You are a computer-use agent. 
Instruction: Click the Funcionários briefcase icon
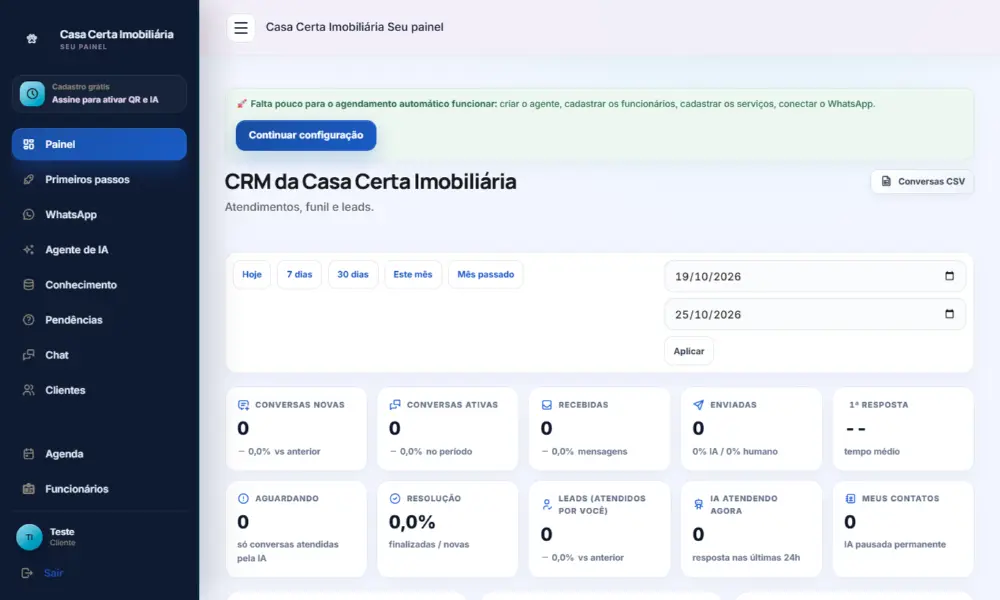coord(29,488)
